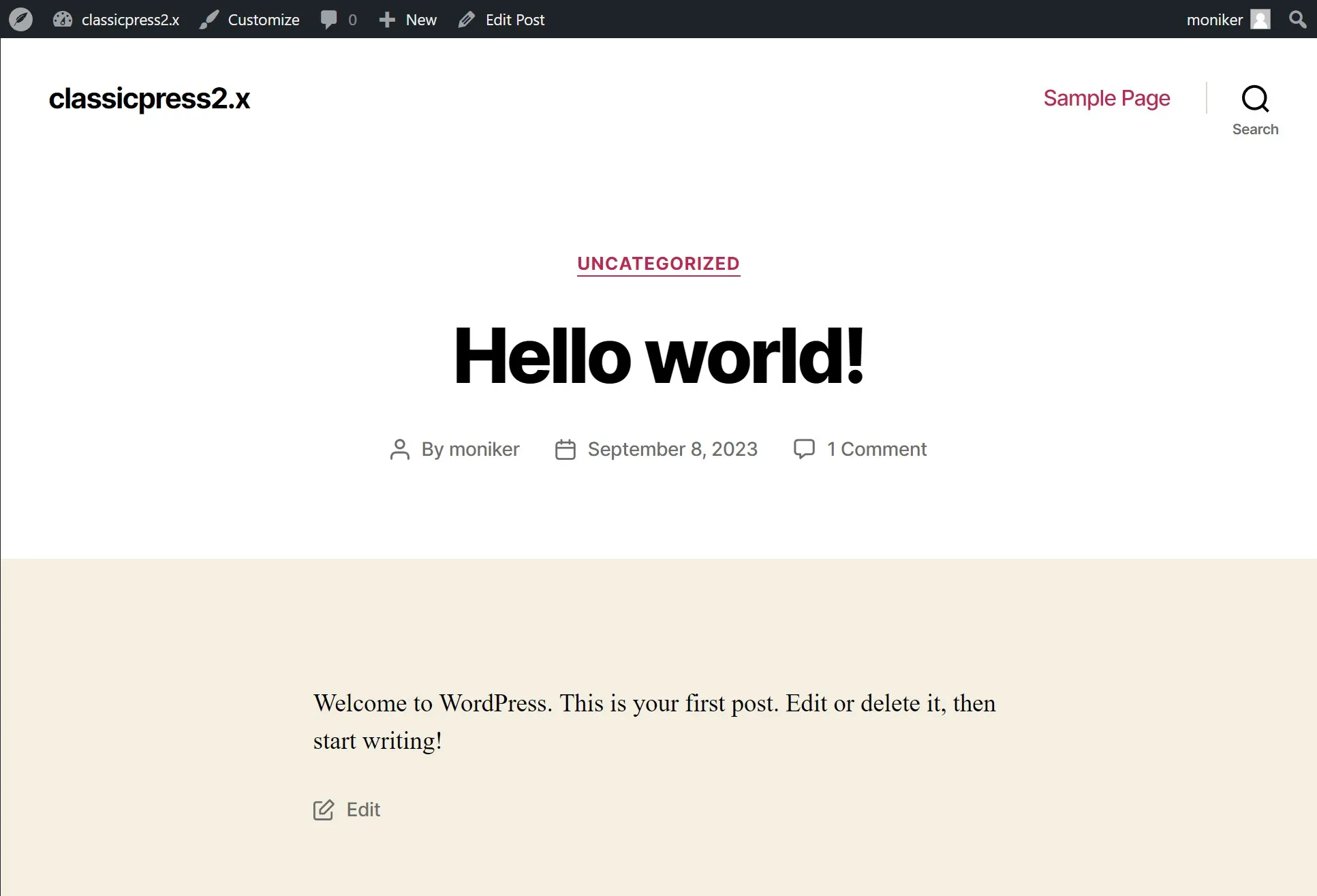Image resolution: width=1317 pixels, height=896 pixels.
Task: Open comments via speech bubble icon
Action: click(328, 20)
